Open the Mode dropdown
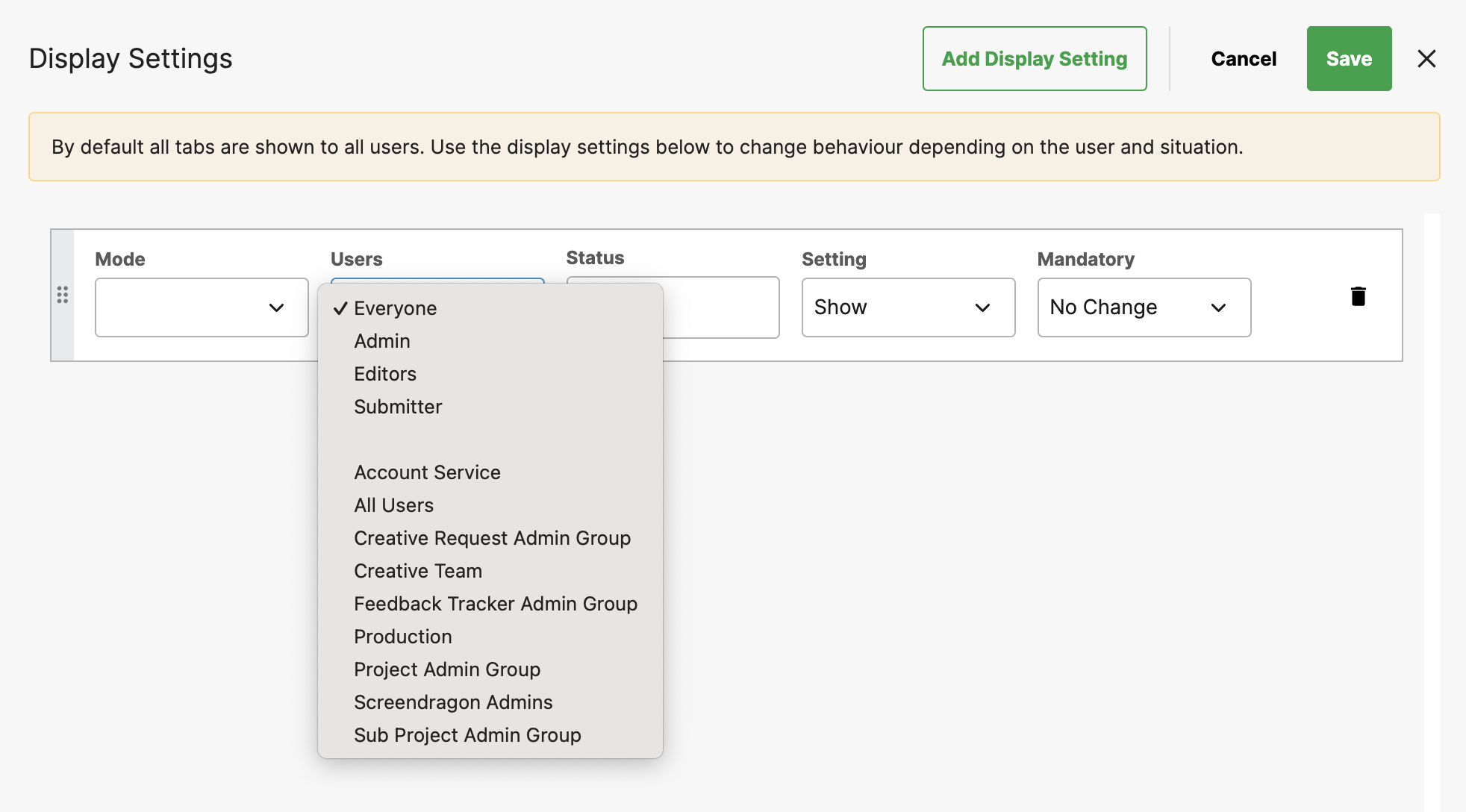The height and width of the screenshot is (812, 1466). [x=202, y=307]
